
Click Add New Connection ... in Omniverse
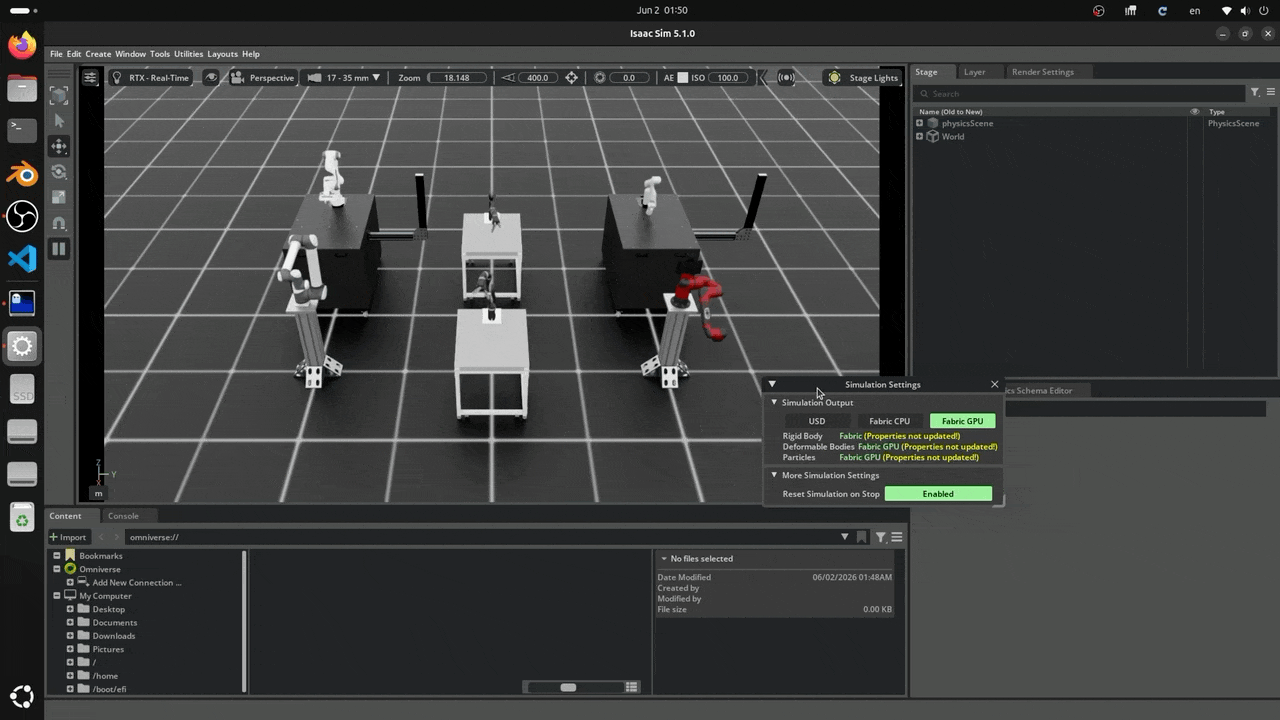tap(137, 582)
